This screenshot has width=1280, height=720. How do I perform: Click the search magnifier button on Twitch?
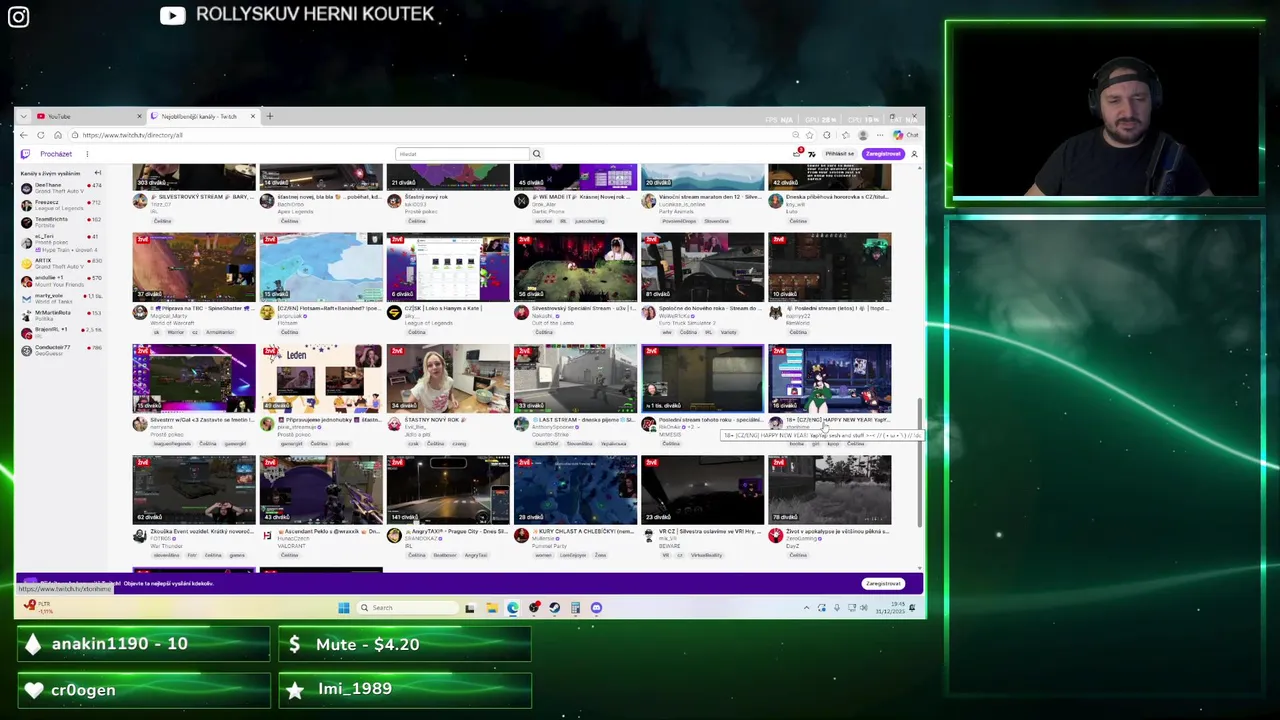pyautogui.click(x=536, y=154)
